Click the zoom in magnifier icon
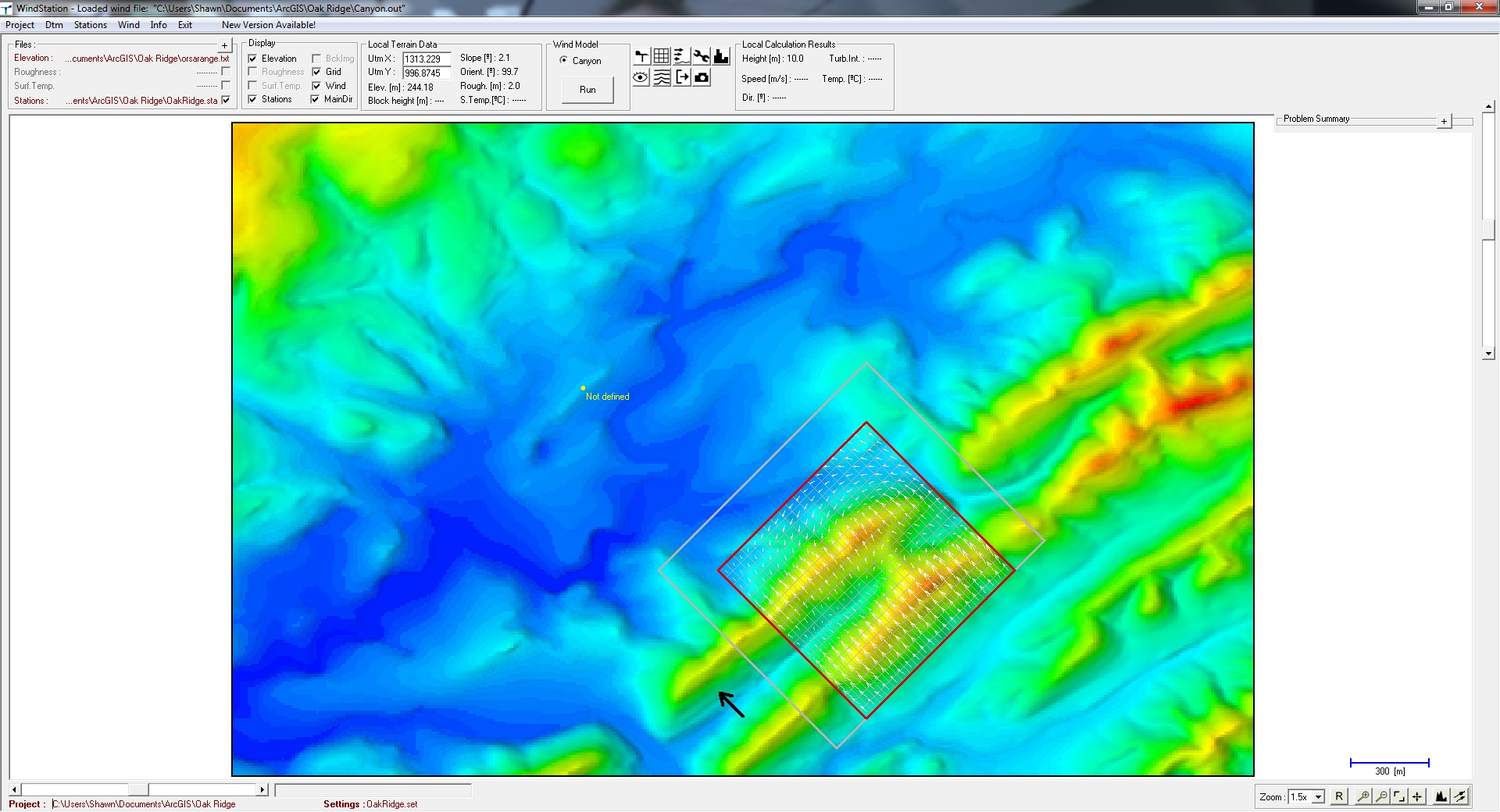This screenshot has width=1500, height=812. [x=1362, y=796]
